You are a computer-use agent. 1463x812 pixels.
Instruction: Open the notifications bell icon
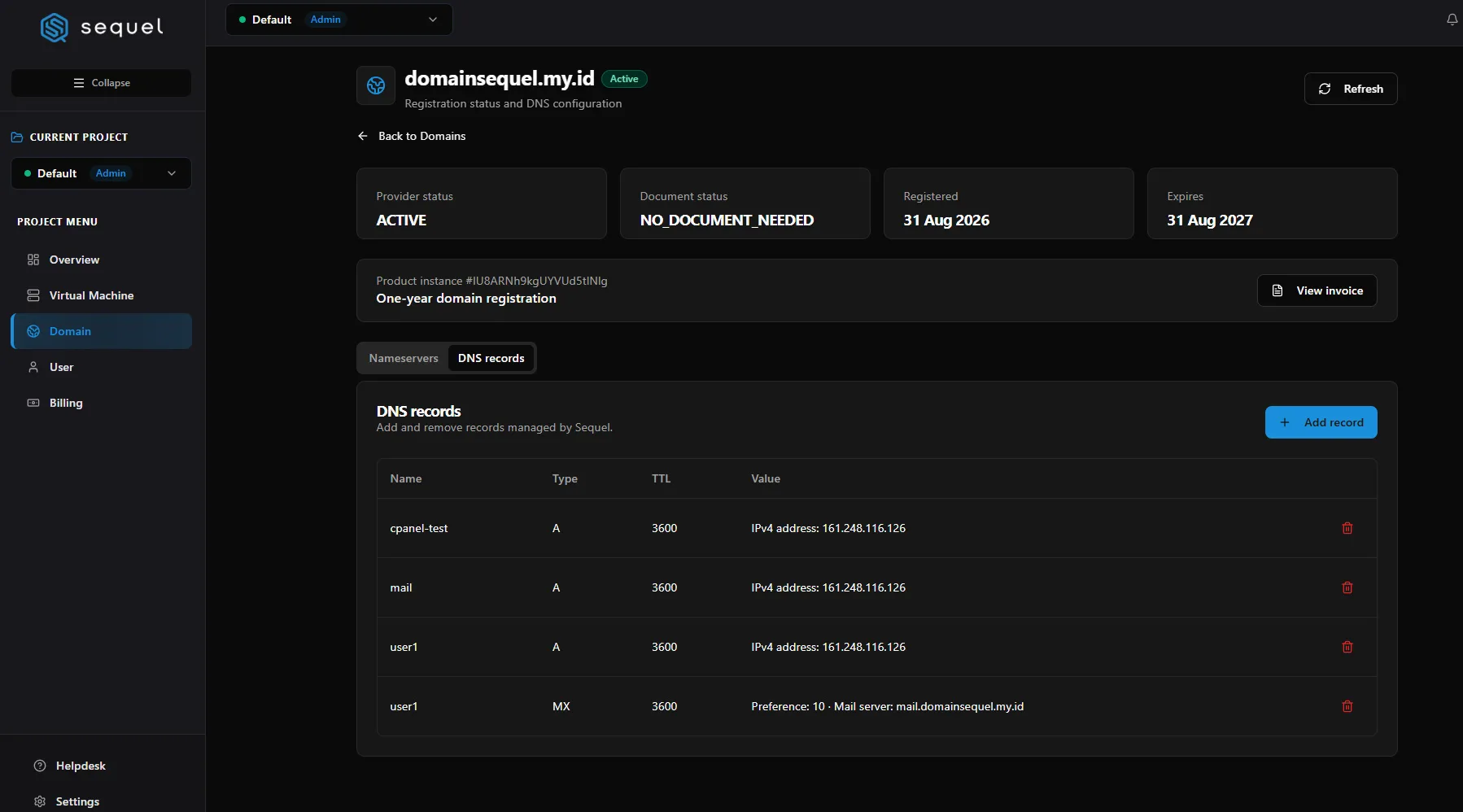pyautogui.click(x=1452, y=20)
